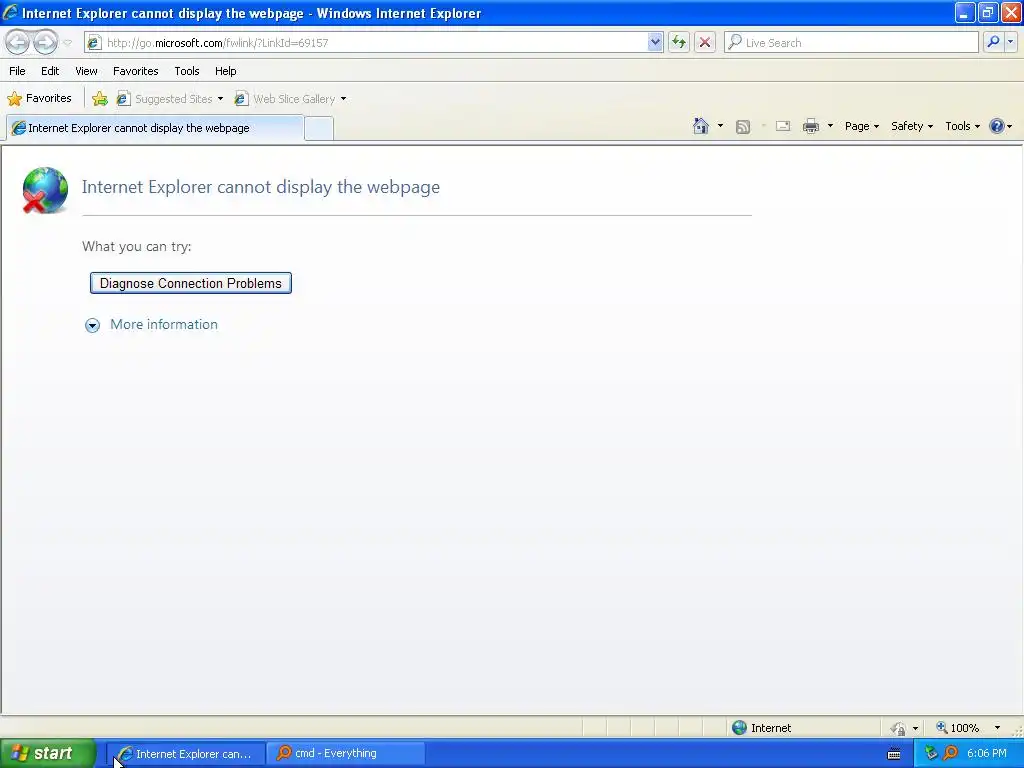
Task: Click the globe error icon on page
Action: pos(45,190)
